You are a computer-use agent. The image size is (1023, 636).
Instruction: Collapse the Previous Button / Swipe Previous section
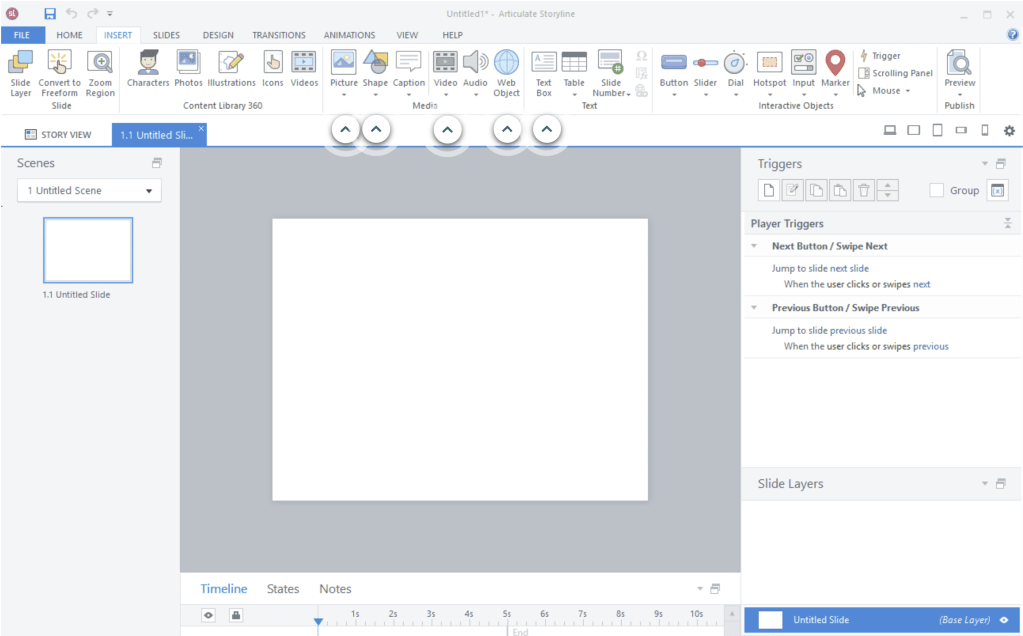coord(754,308)
